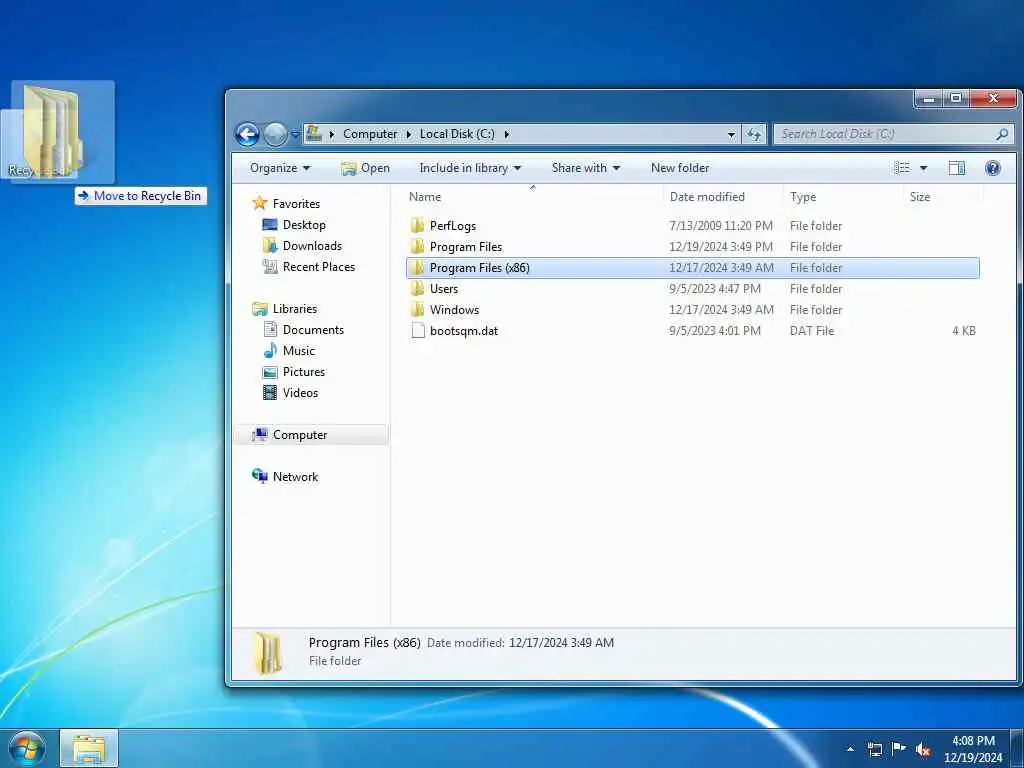Open Explorer help icon
Screen dimensions: 1024x768
[x=993, y=168]
